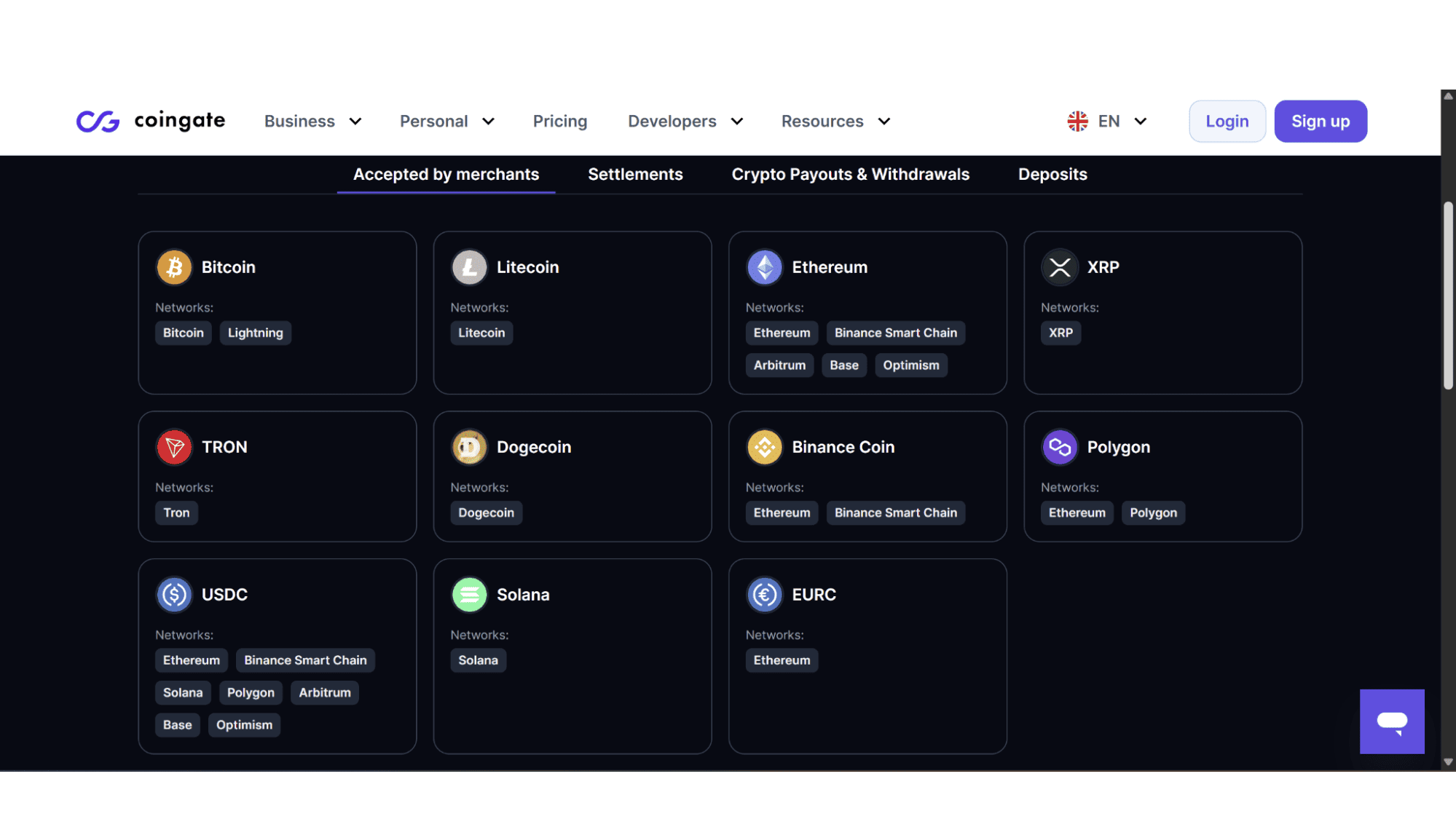Click Binance Smart Chain tag under USDC
Viewport: 1456px width, 819px height.
coord(305,660)
